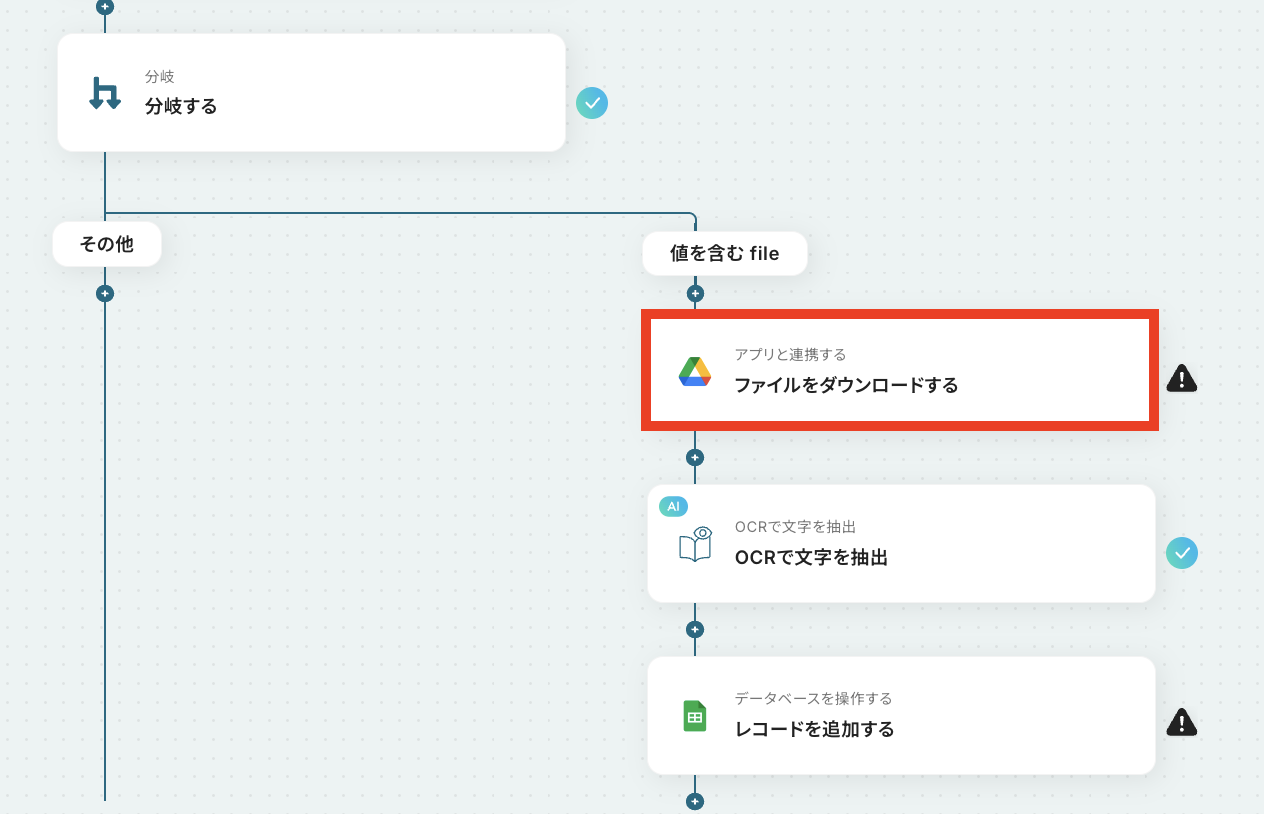Click the plus node between OCR and レコードを追加する
Viewport: 1264px width, 814px height.
tap(695, 630)
